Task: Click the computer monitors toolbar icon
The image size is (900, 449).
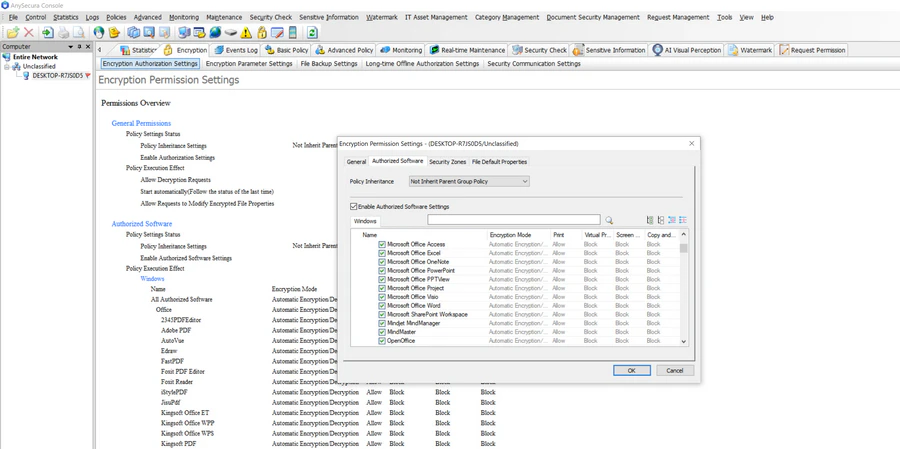Action: click(184, 33)
